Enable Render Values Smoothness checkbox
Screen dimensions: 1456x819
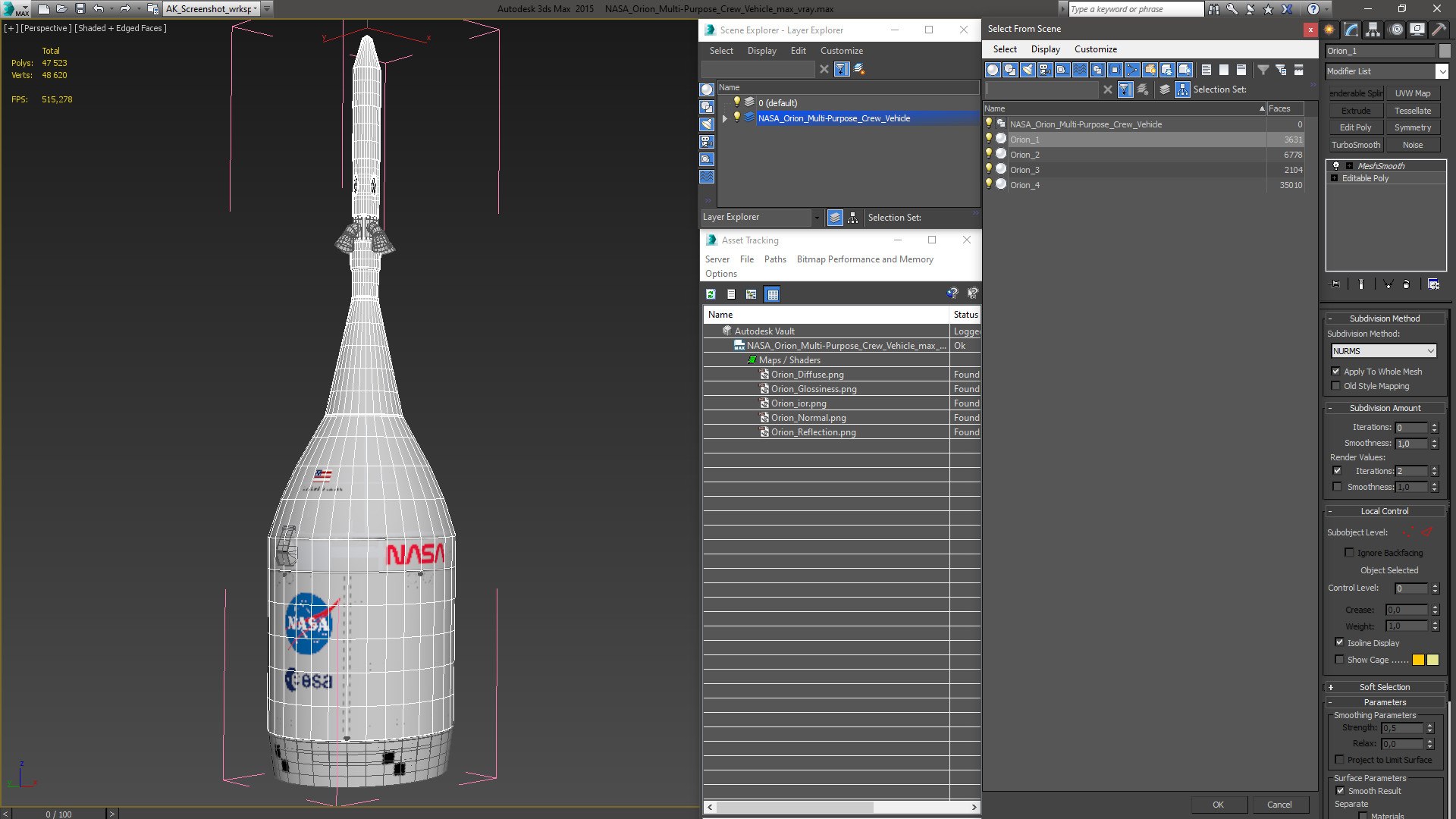point(1338,487)
